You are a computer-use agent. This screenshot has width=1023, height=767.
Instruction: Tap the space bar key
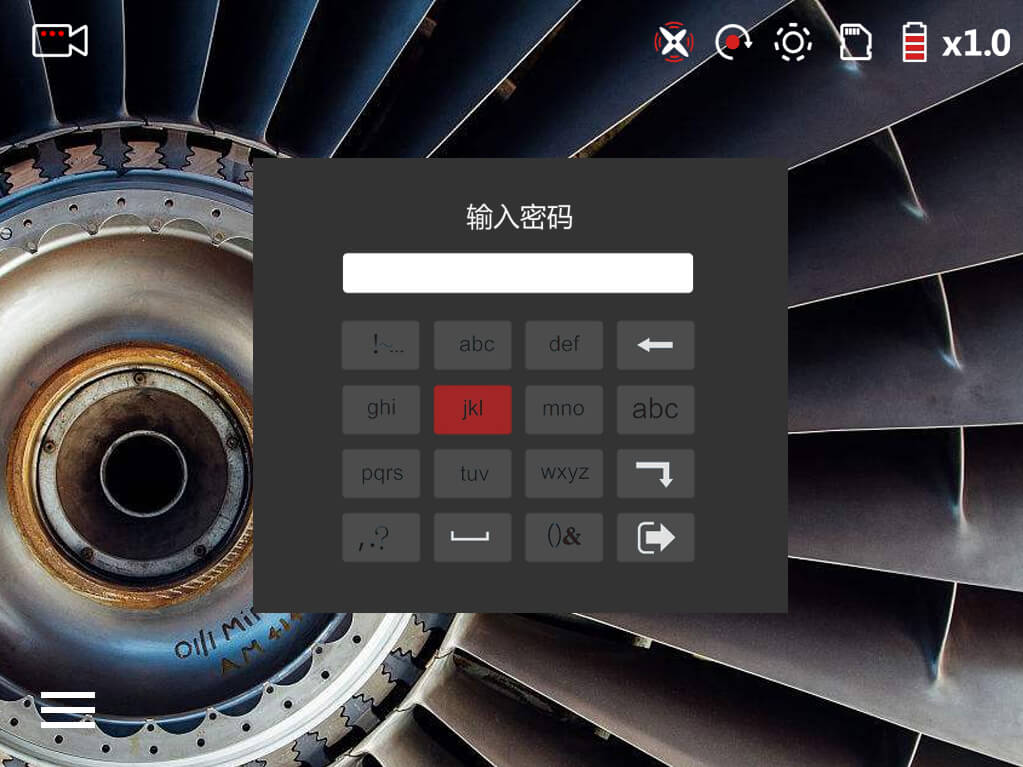pos(472,538)
